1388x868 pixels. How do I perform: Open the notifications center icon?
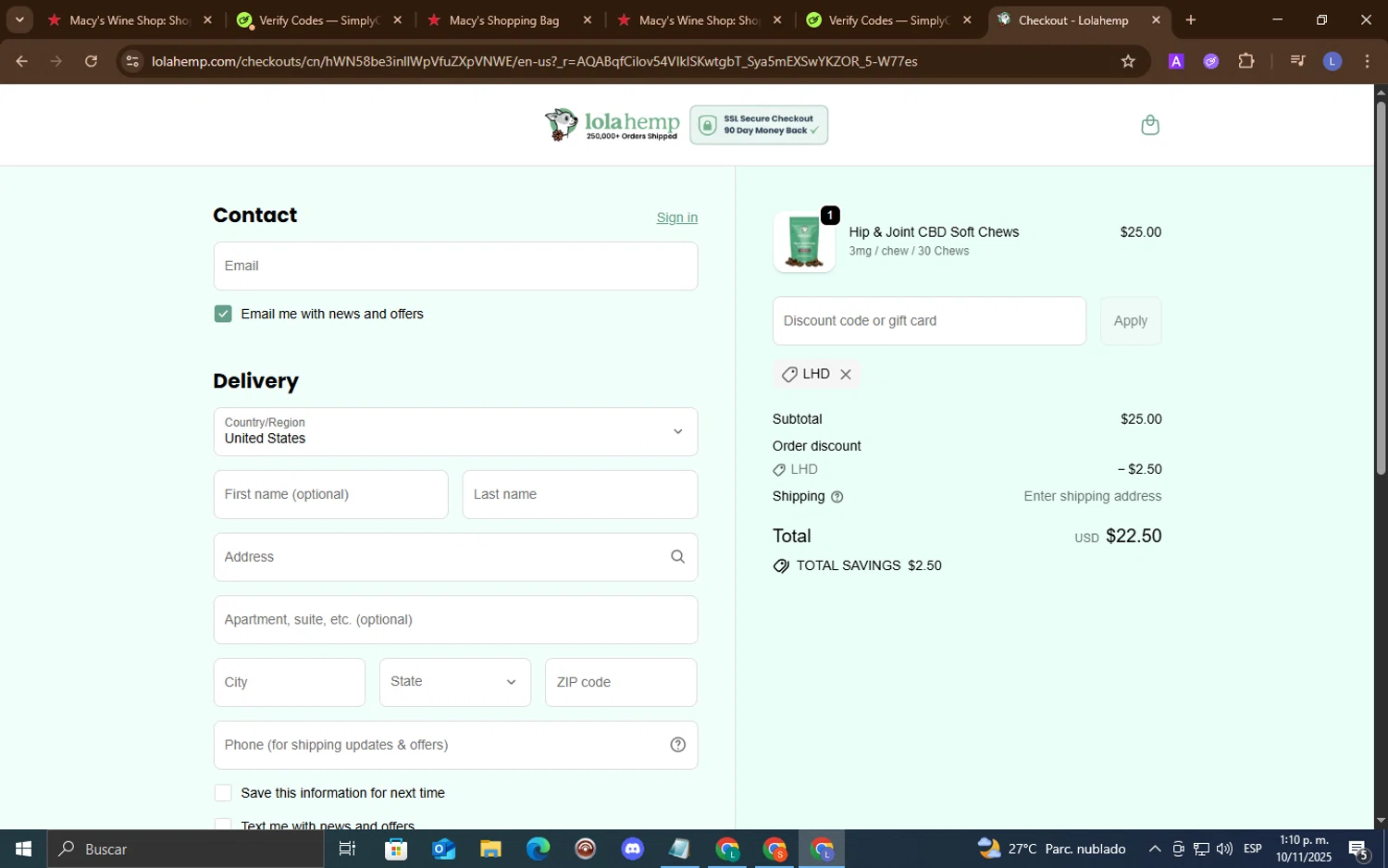click(1358, 849)
